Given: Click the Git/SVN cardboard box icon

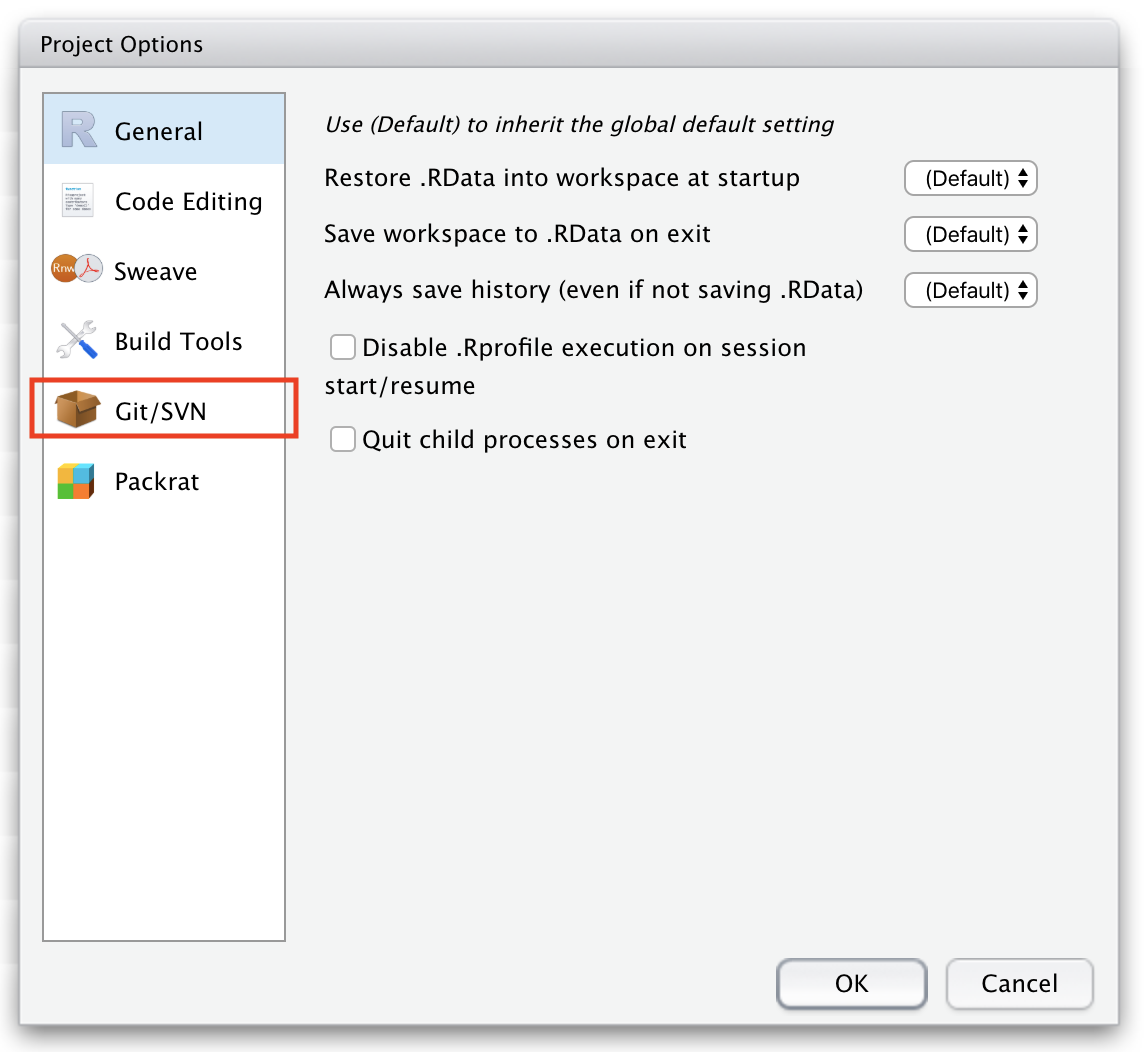Looking at the screenshot, I should click(77, 410).
